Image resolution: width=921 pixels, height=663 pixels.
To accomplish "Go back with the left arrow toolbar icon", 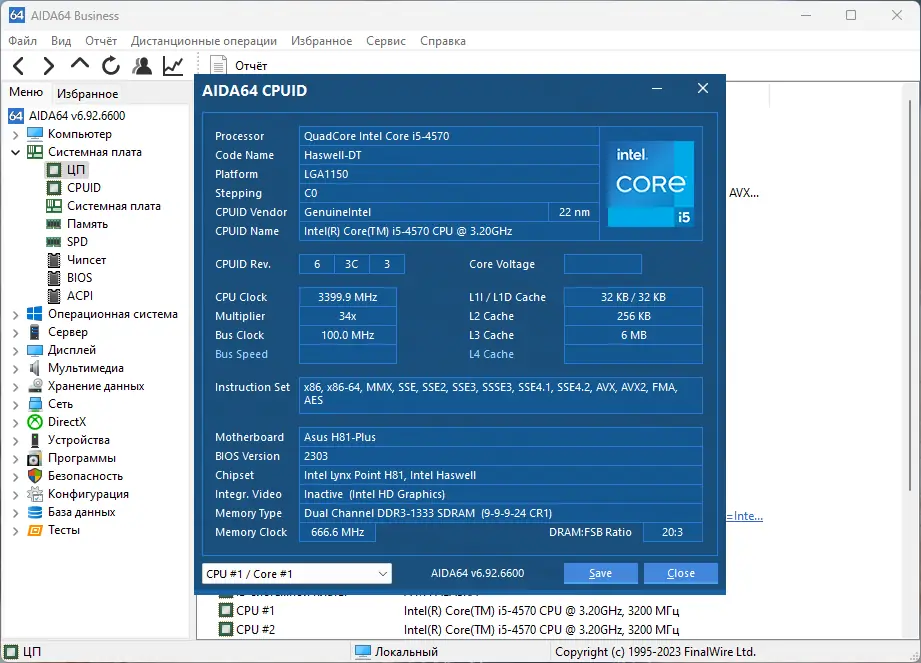I will coord(19,66).
